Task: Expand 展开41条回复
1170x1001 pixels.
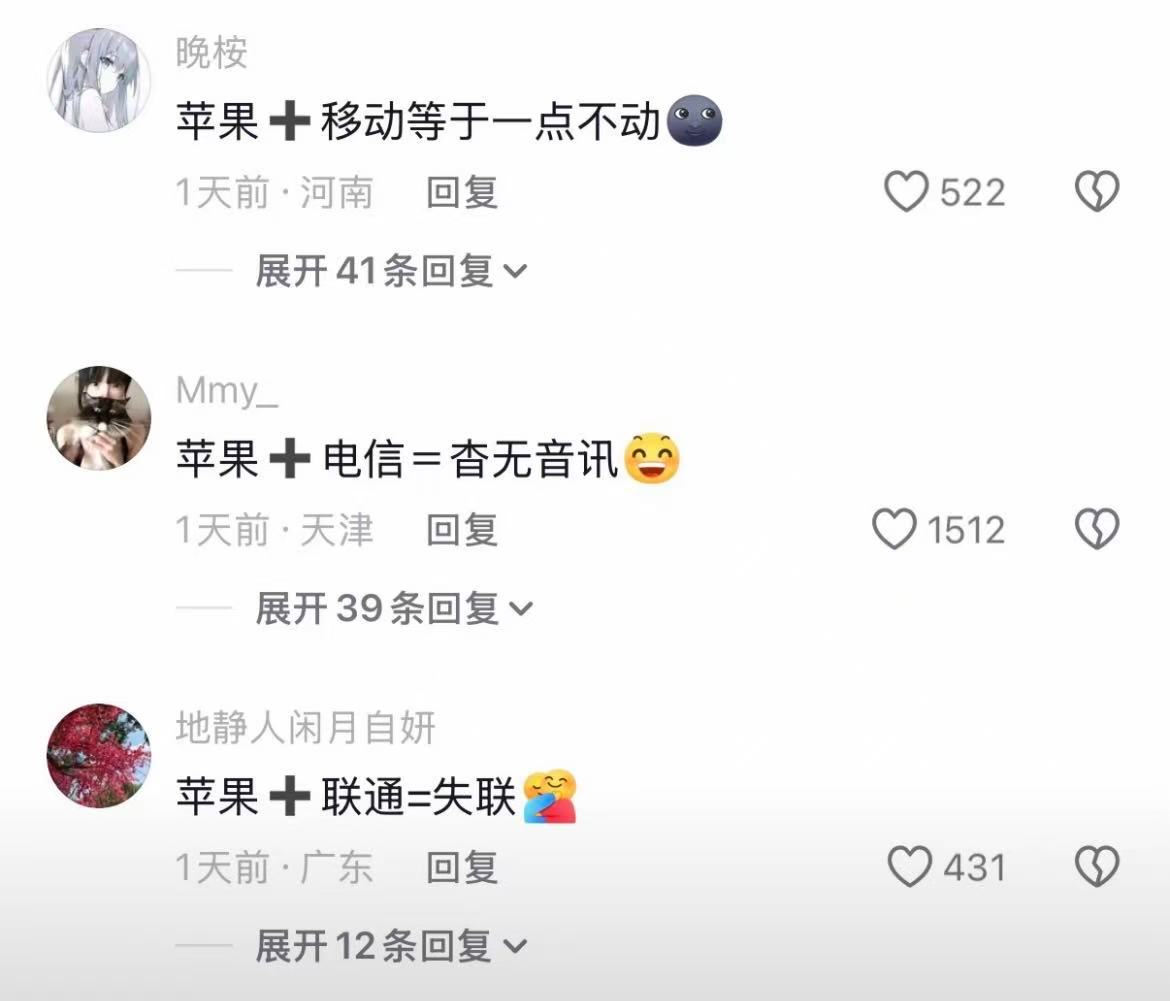Action: tap(391, 270)
